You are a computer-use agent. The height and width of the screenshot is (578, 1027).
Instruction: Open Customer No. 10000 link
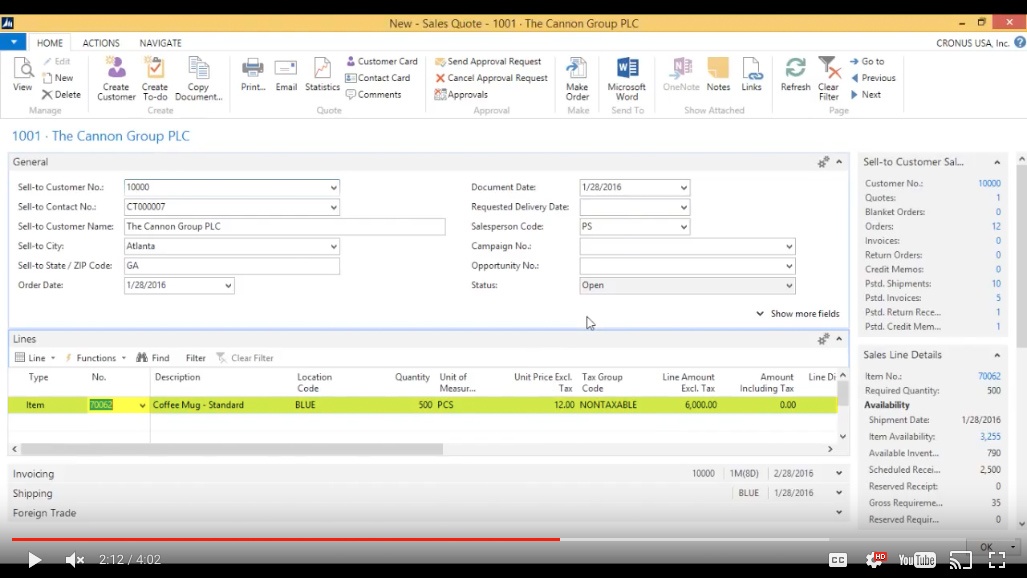click(x=989, y=183)
